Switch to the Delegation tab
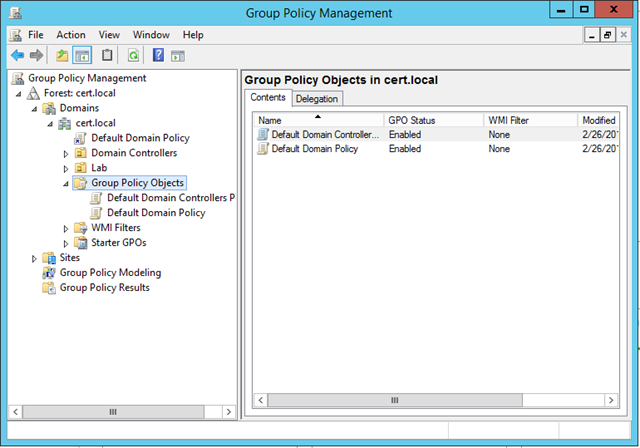640x448 pixels. point(316,98)
